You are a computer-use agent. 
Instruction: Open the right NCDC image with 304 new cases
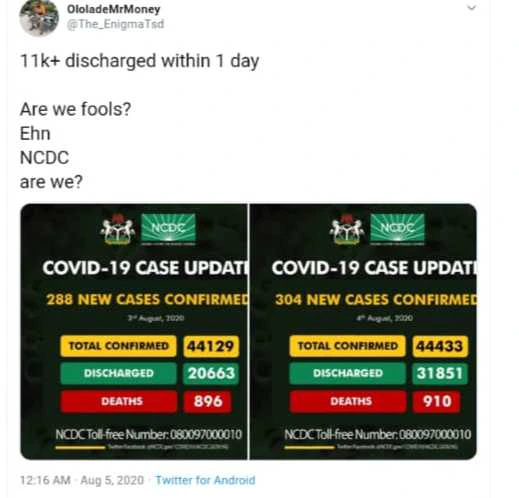coord(363,331)
